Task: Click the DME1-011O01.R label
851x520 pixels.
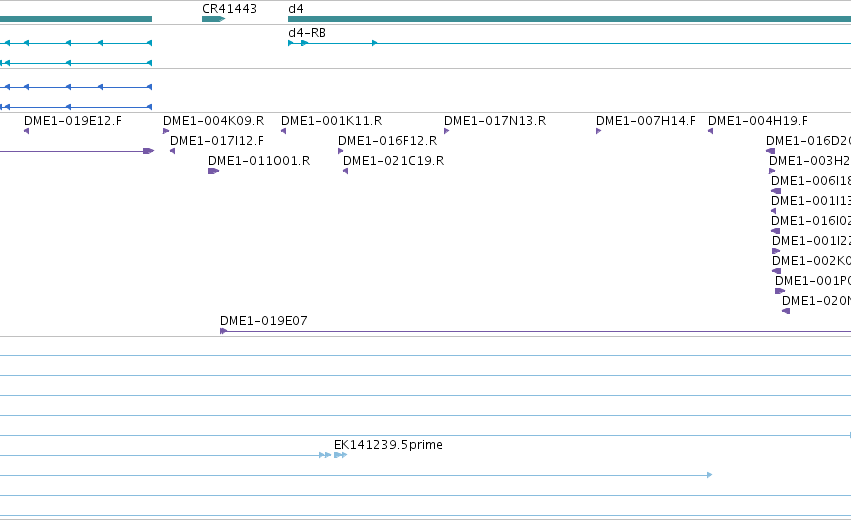Action: (x=259, y=161)
